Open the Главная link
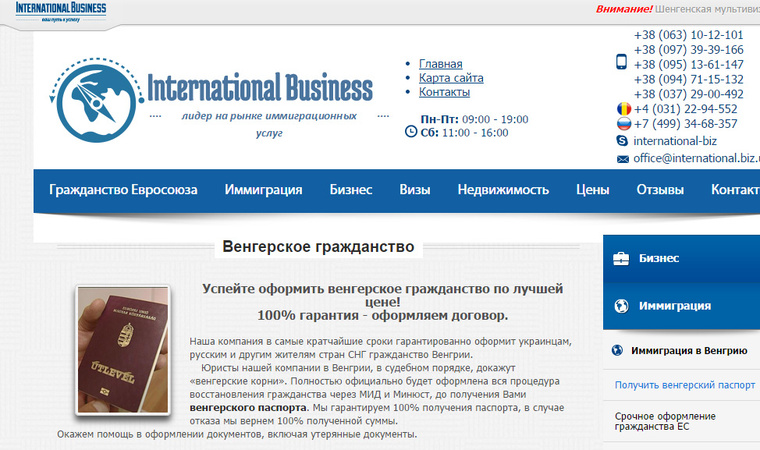 (441, 64)
